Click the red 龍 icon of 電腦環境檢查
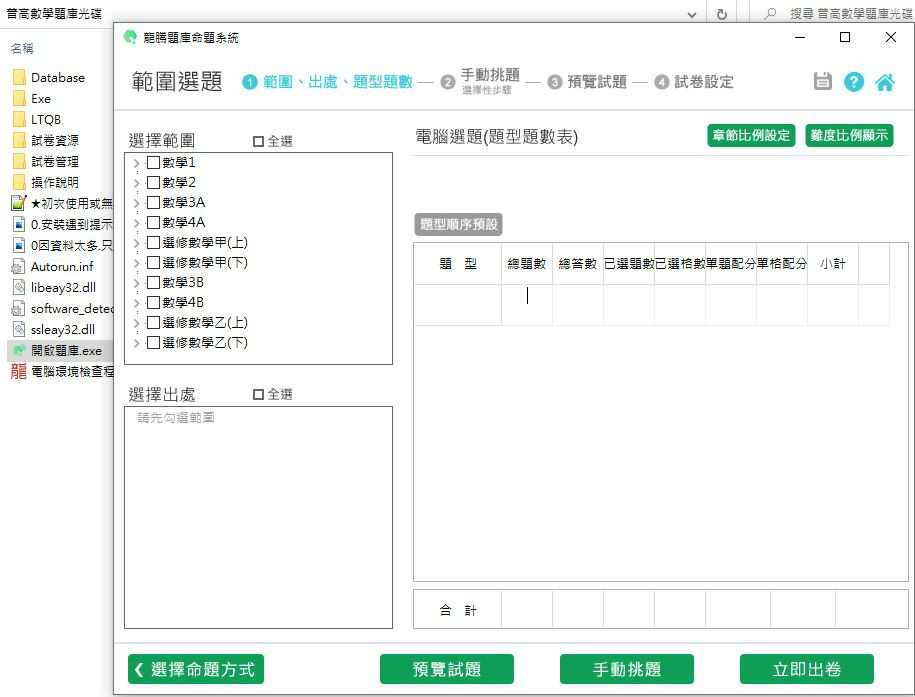The width and height of the screenshot is (915, 697). (x=19, y=371)
